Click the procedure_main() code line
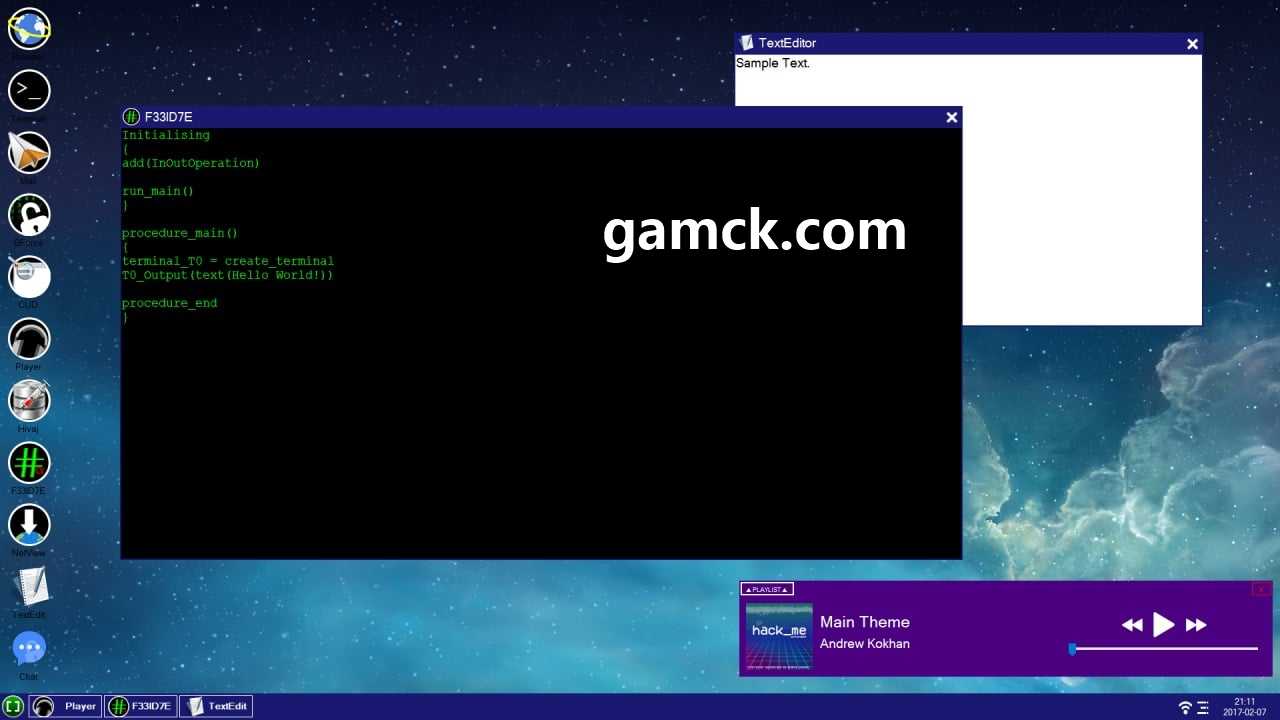This screenshot has height=720, width=1280. pos(180,233)
